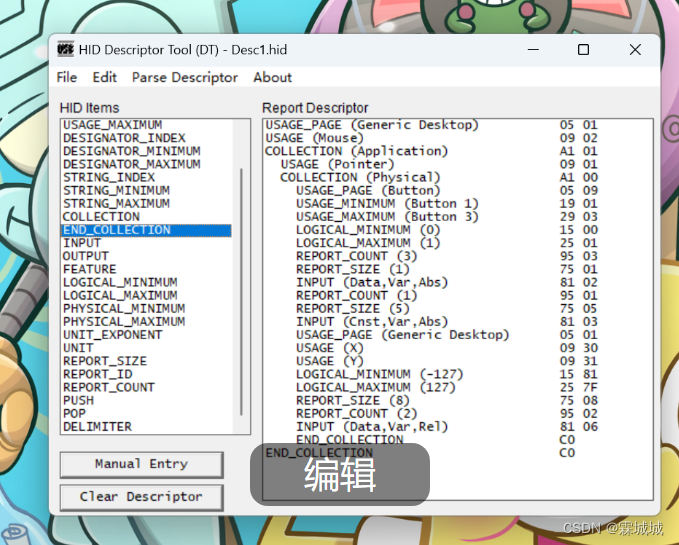Select REPORT_COUNT in HID Items list
Viewport: 679px width, 545px height.
pyautogui.click(x=146, y=387)
